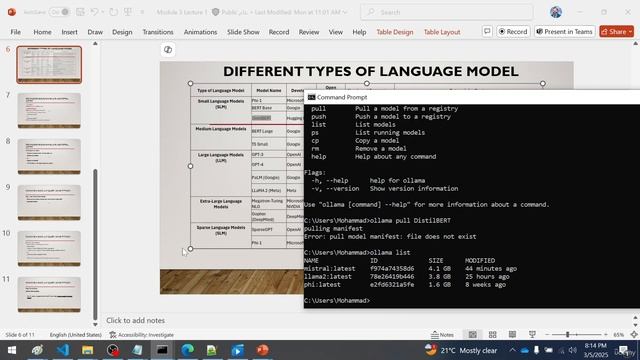Screen dimensions: 640x360
Task: Select slide 11 thumbnail
Action: tap(49, 295)
